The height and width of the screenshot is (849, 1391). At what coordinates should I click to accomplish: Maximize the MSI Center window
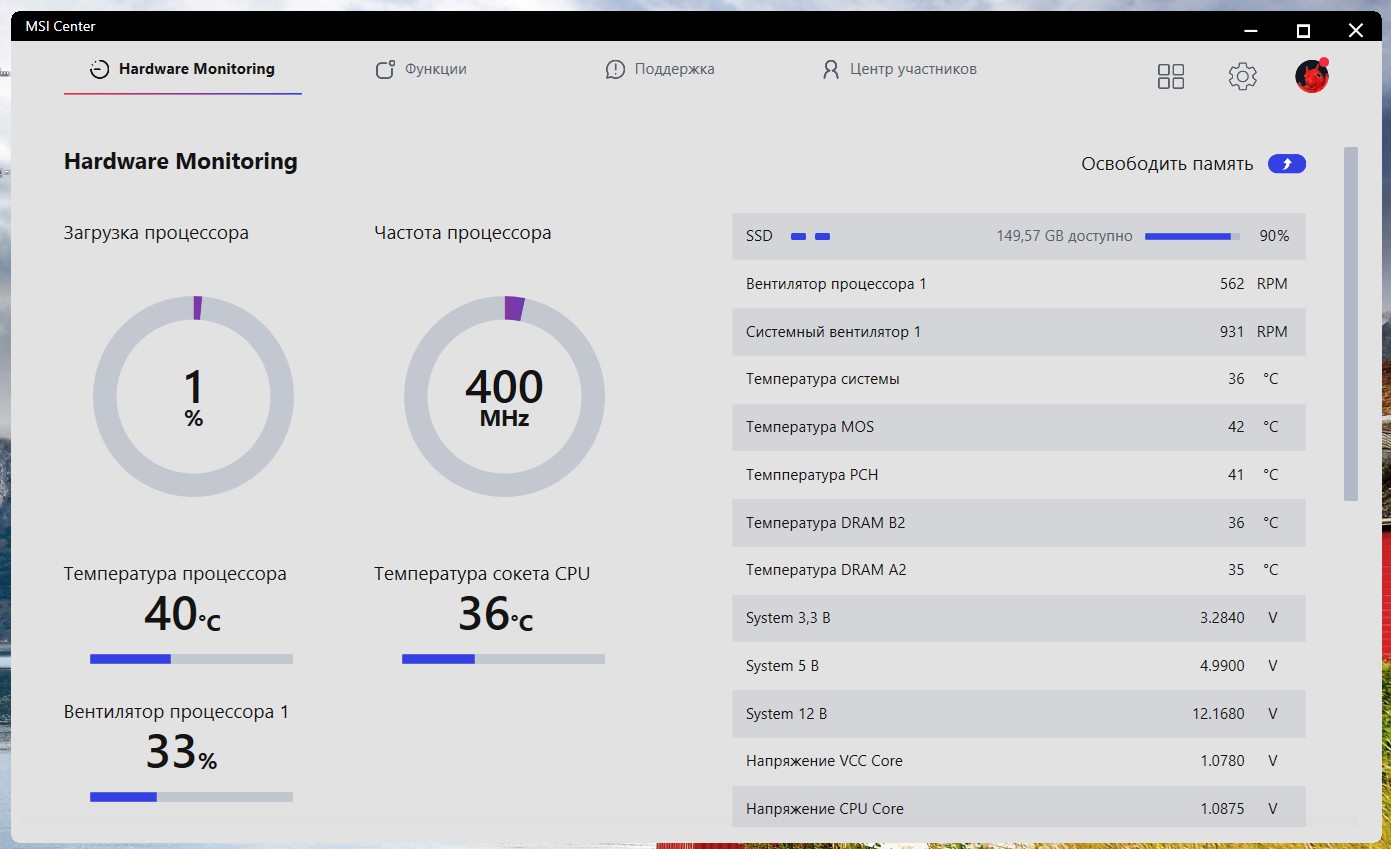[1303, 31]
